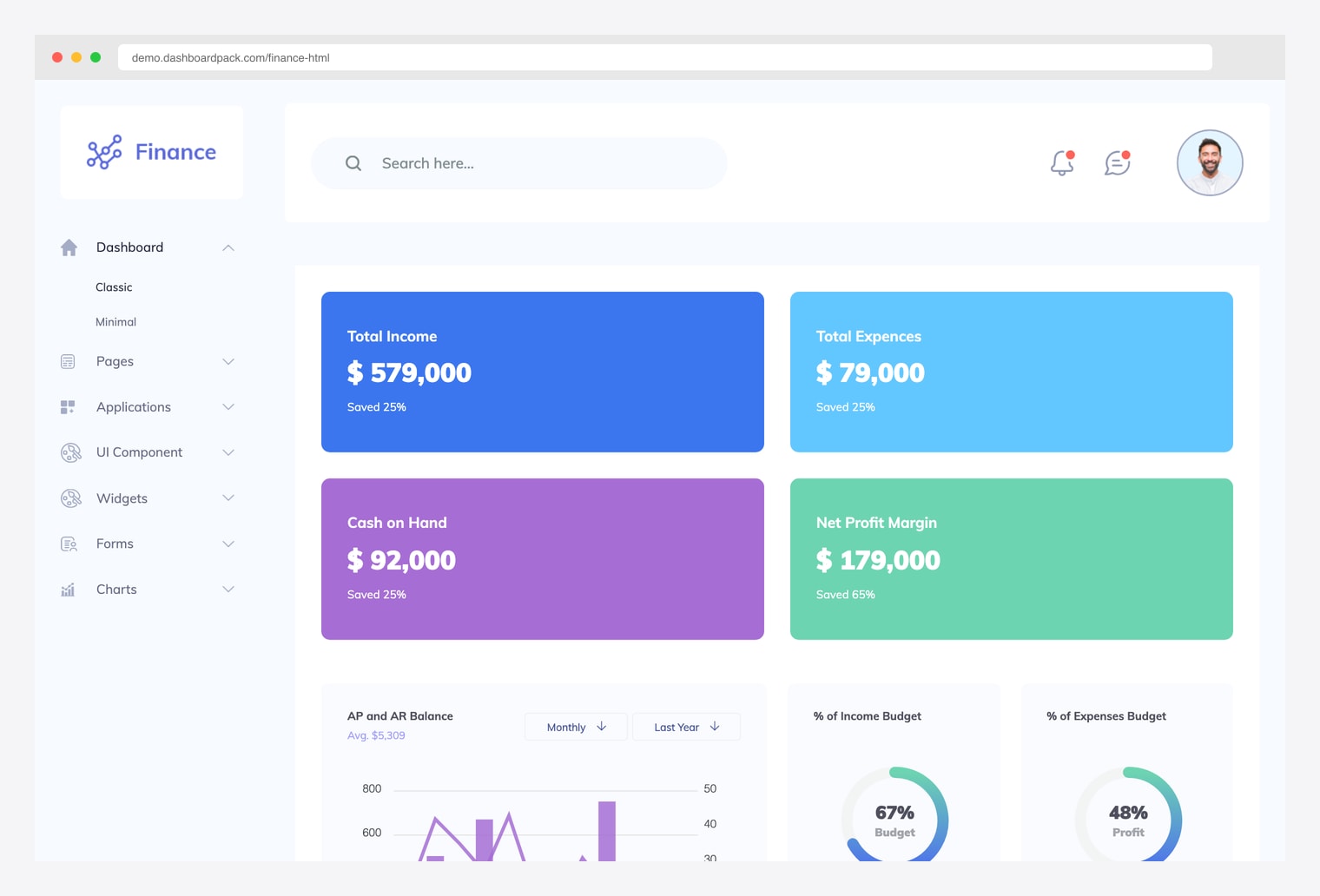Click the red close window button
The width and height of the screenshot is (1320, 896).
[x=57, y=57]
